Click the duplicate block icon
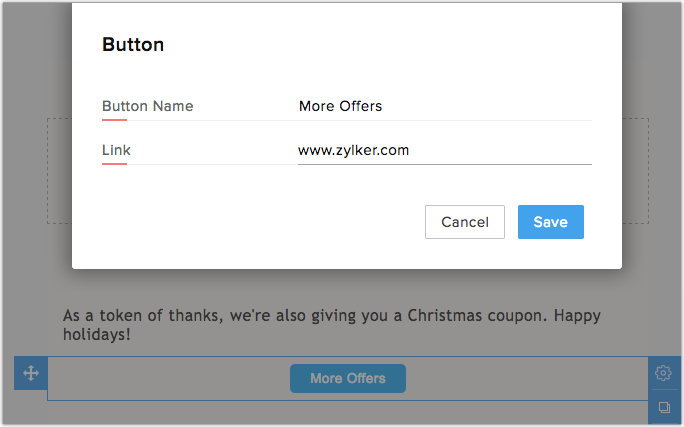 pyautogui.click(x=663, y=408)
